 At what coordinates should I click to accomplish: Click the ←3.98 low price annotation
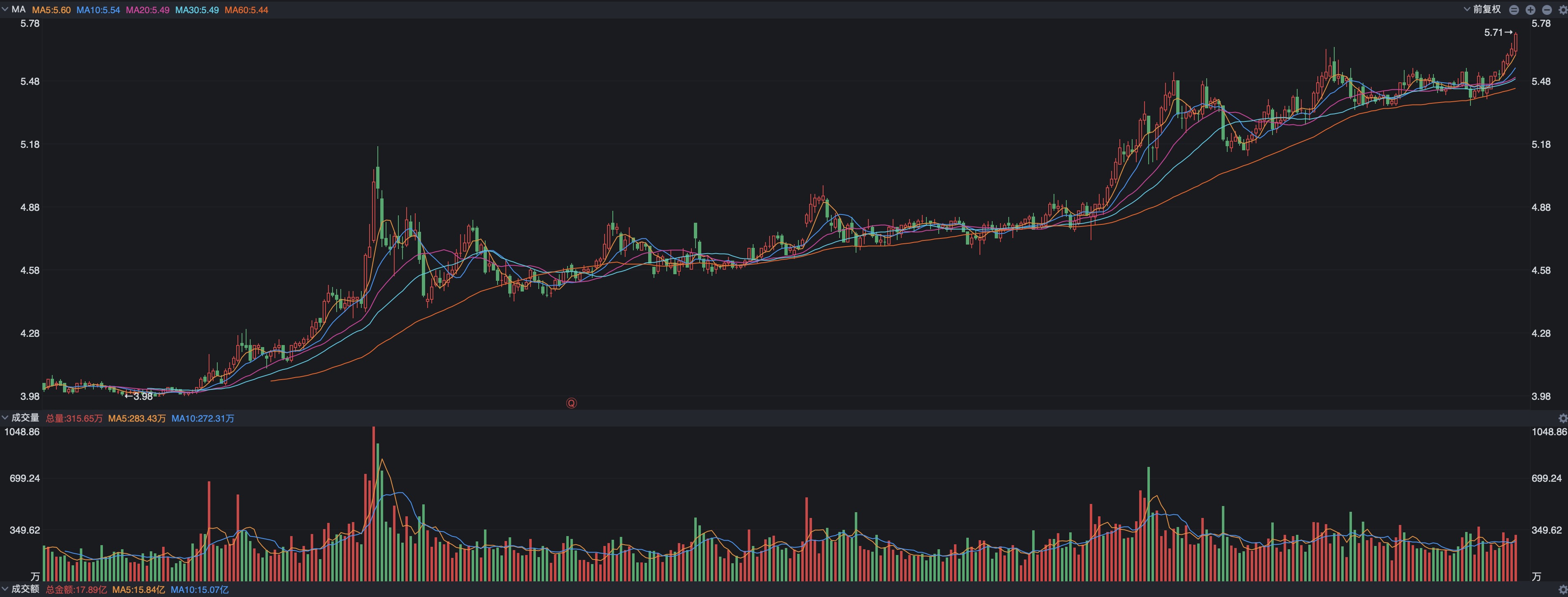pyautogui.click(x=139, y=396)
